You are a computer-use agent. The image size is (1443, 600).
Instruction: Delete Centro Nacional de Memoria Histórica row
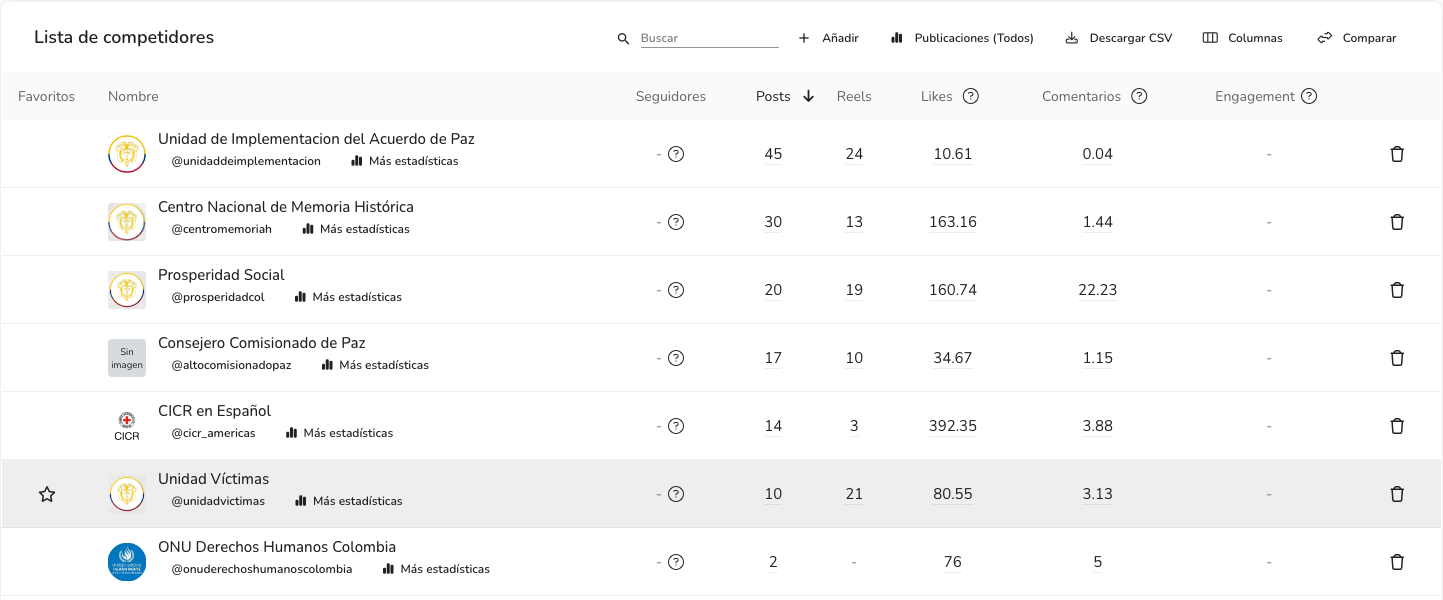1397,222
